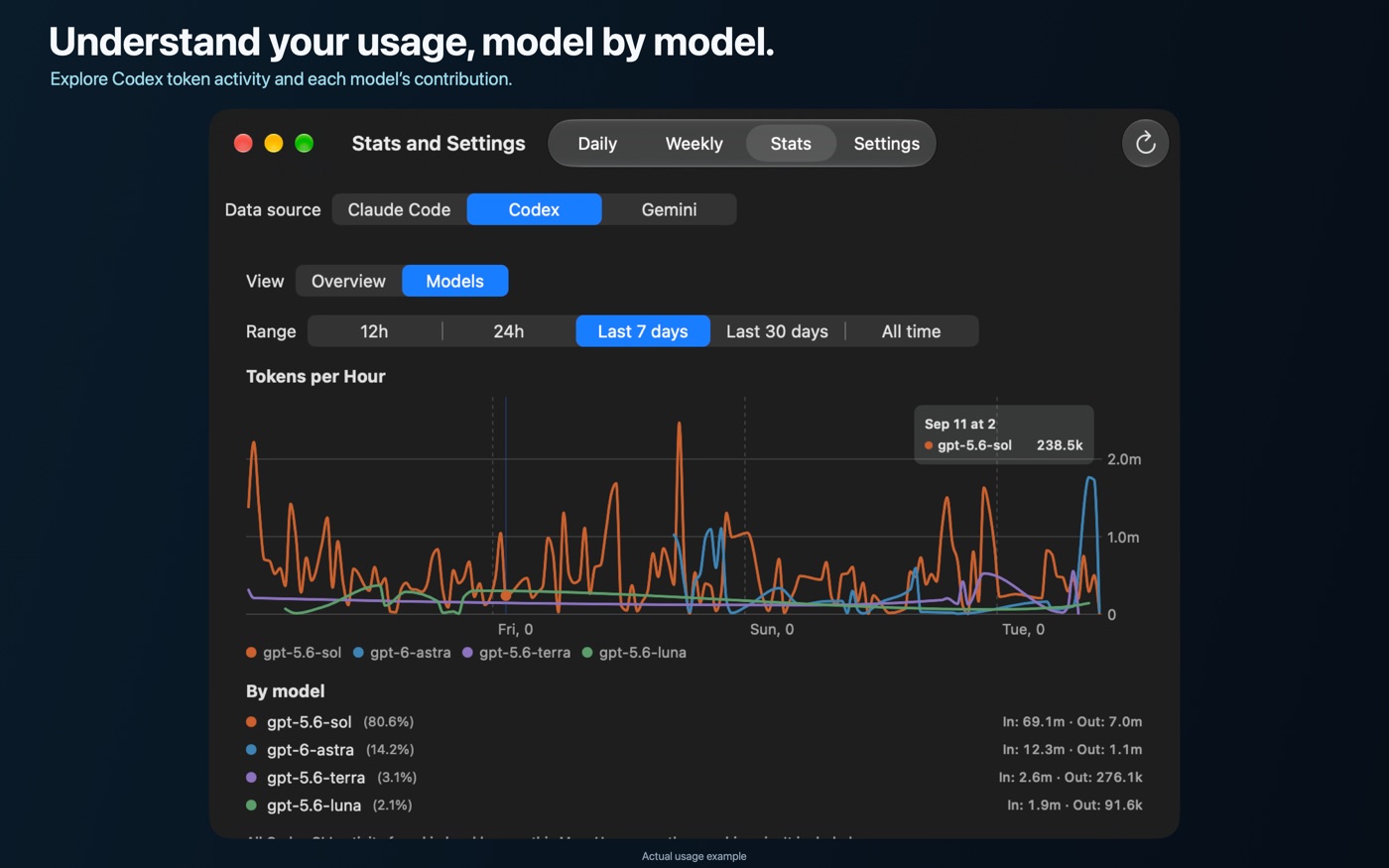Click gpt-5.6-sol orange legend dot

[252, 653]
